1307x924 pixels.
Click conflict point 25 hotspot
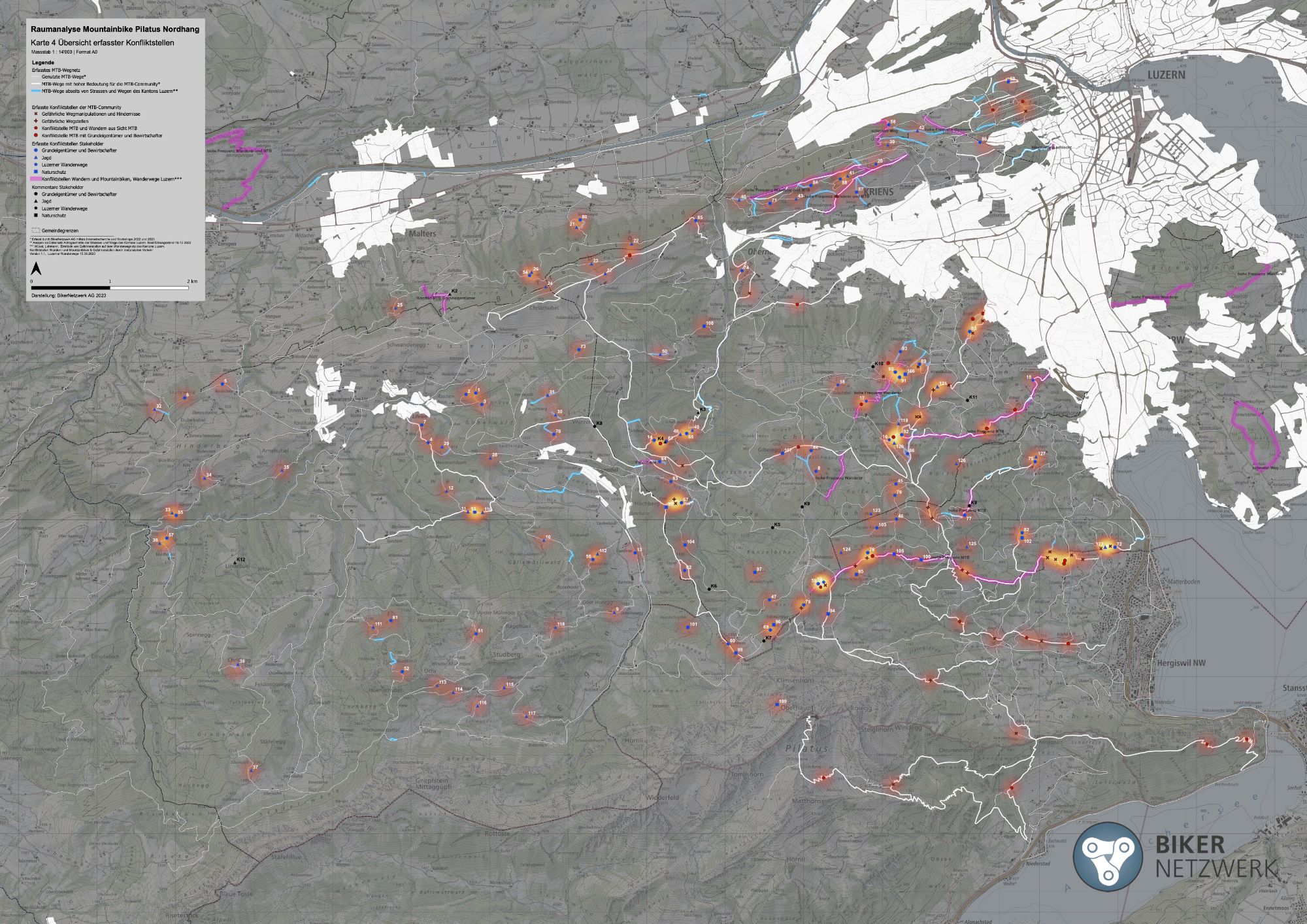tap(395, 306)
